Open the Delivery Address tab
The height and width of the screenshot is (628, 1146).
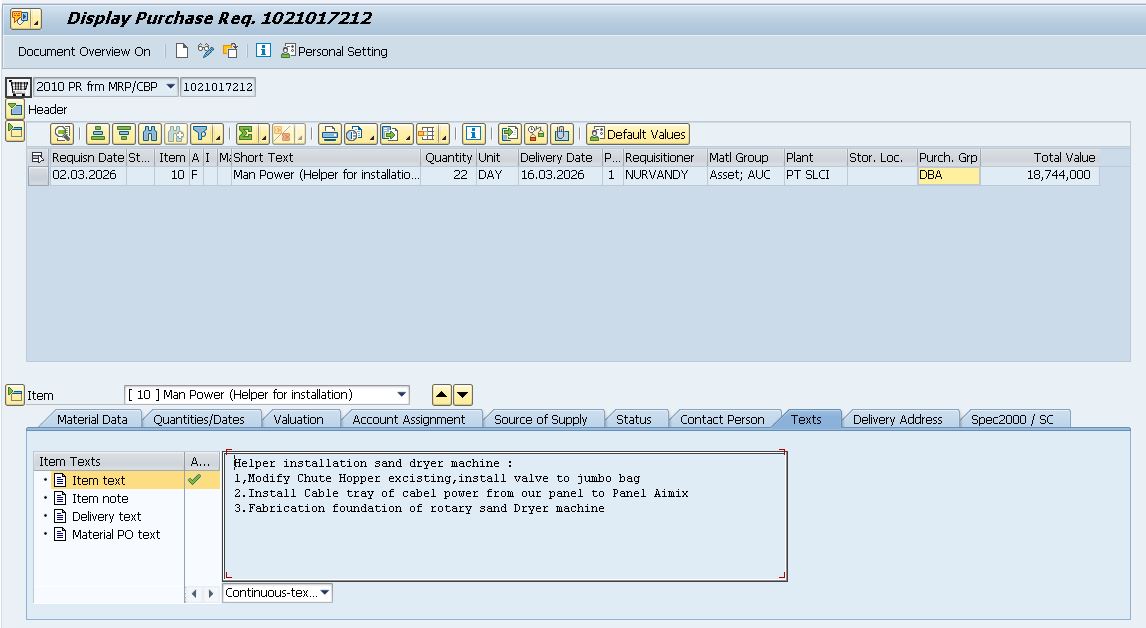tap(897, 419)
